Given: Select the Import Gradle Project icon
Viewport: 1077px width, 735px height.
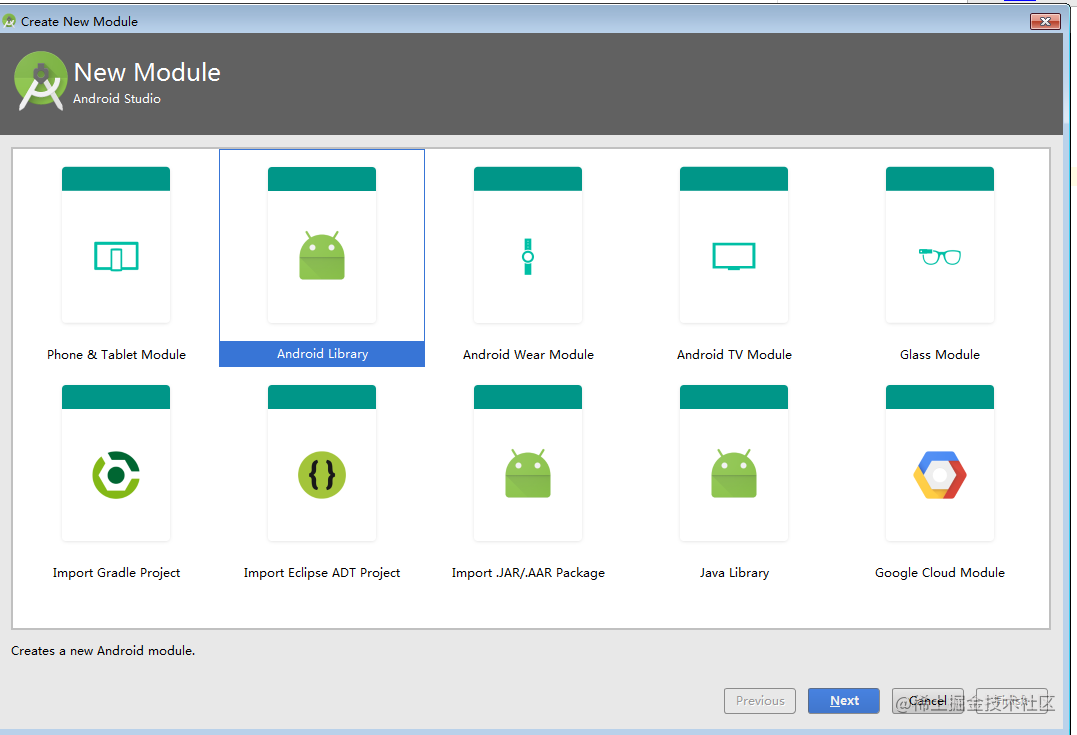Looking at the screenshot, I should 116,475.
